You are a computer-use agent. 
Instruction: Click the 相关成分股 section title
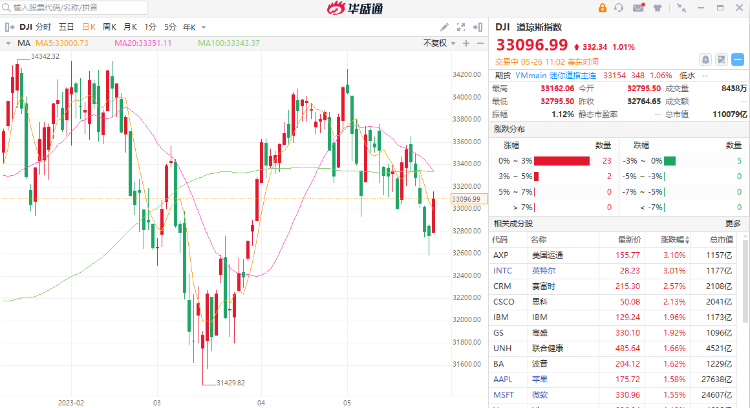[x=513, y=223]
